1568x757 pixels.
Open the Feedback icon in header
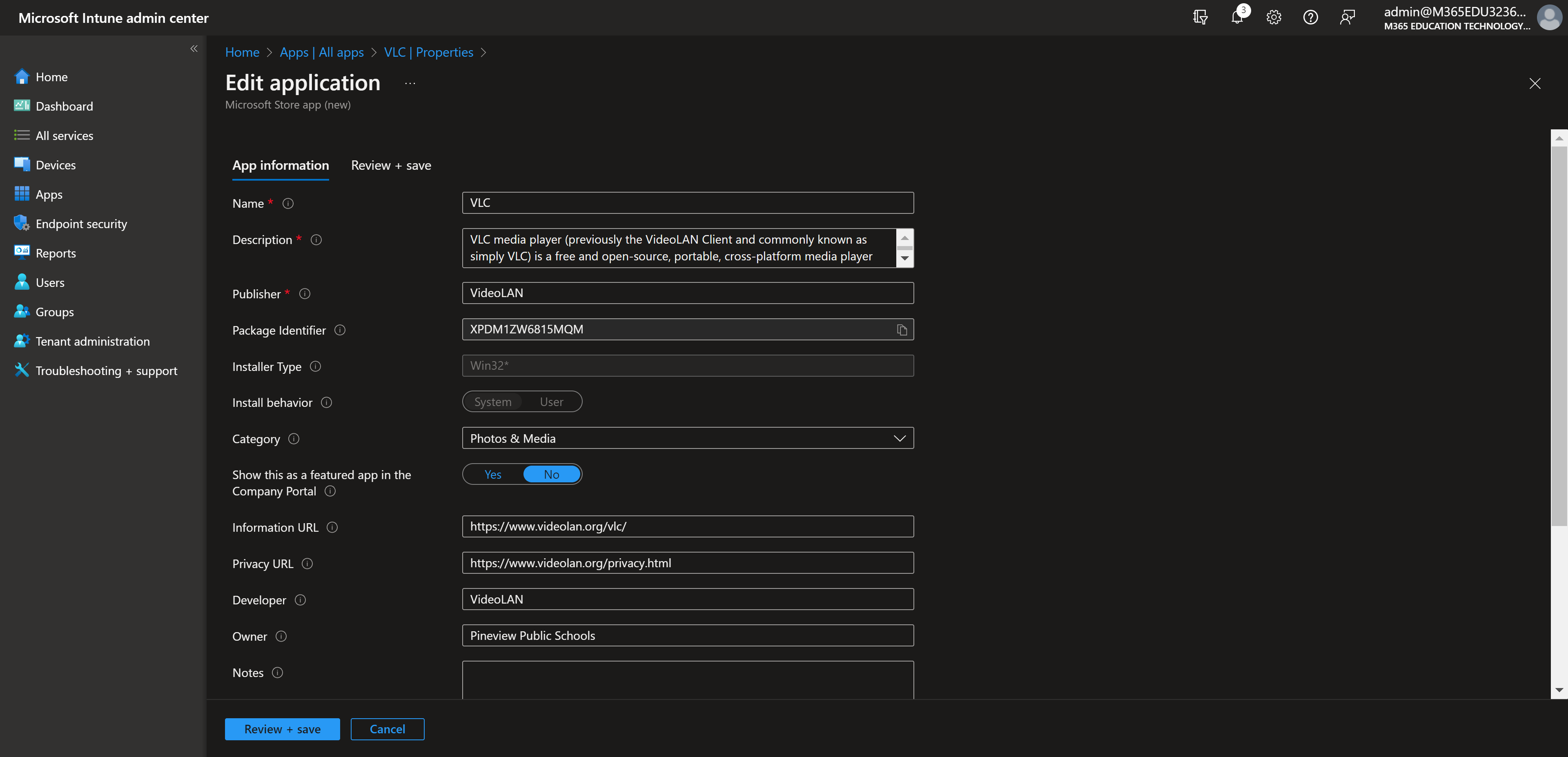point(1347,17)
